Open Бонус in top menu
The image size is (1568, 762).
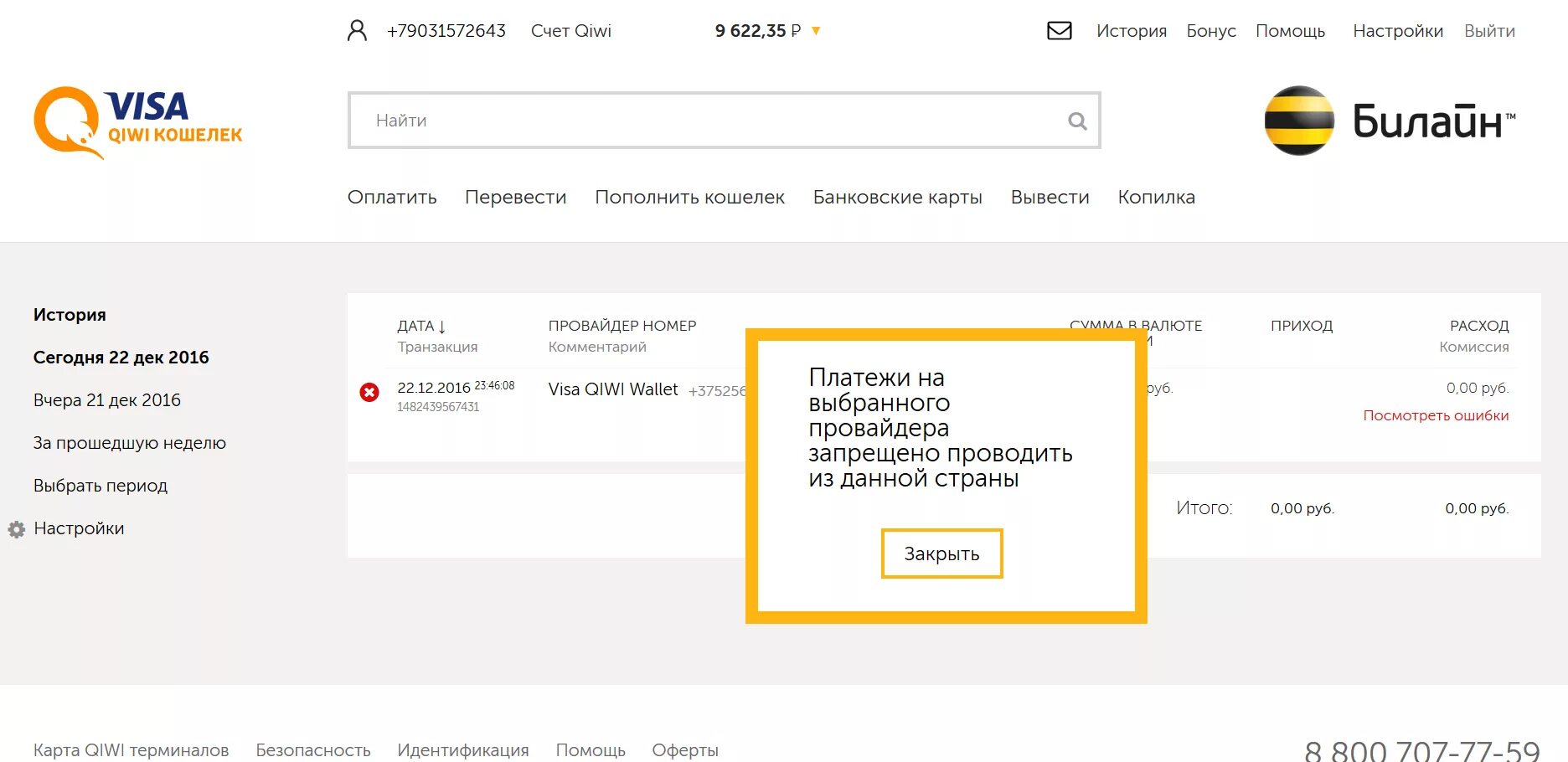[1211, 31]
